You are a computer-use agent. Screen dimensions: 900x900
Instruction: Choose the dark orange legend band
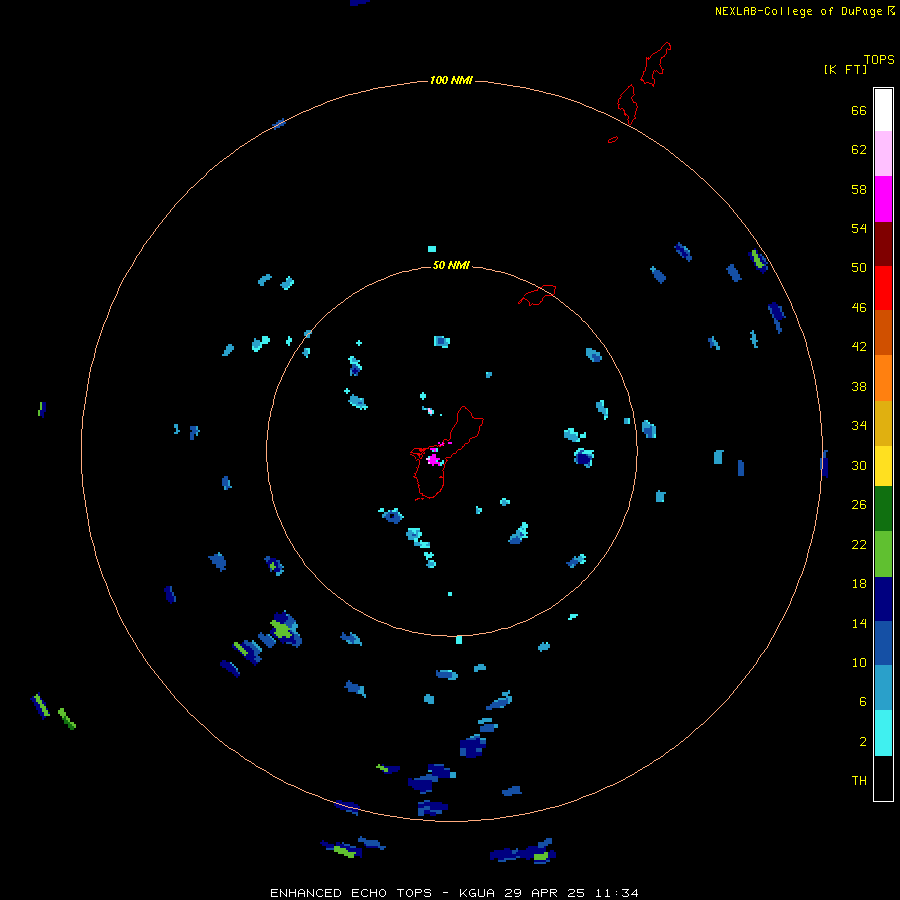click(883, 332)
